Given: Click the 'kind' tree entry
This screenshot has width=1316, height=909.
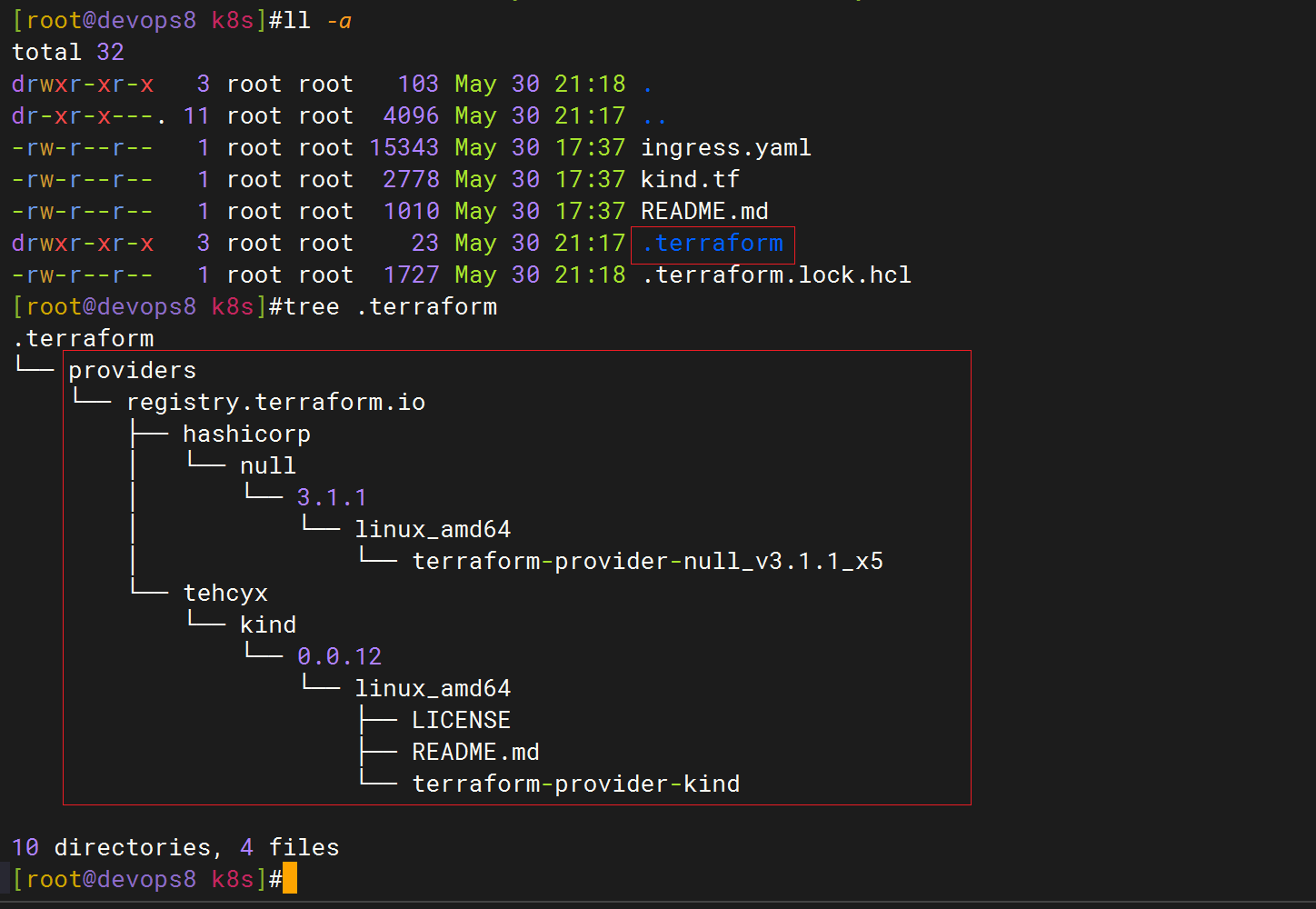Looking at the screenshot, I should pos(268,624).
